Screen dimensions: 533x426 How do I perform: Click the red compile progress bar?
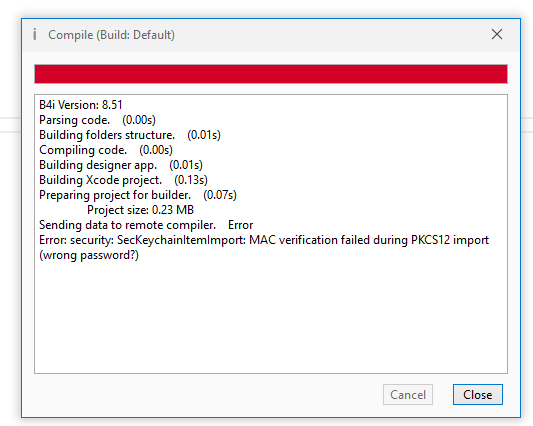click(271, 74)
